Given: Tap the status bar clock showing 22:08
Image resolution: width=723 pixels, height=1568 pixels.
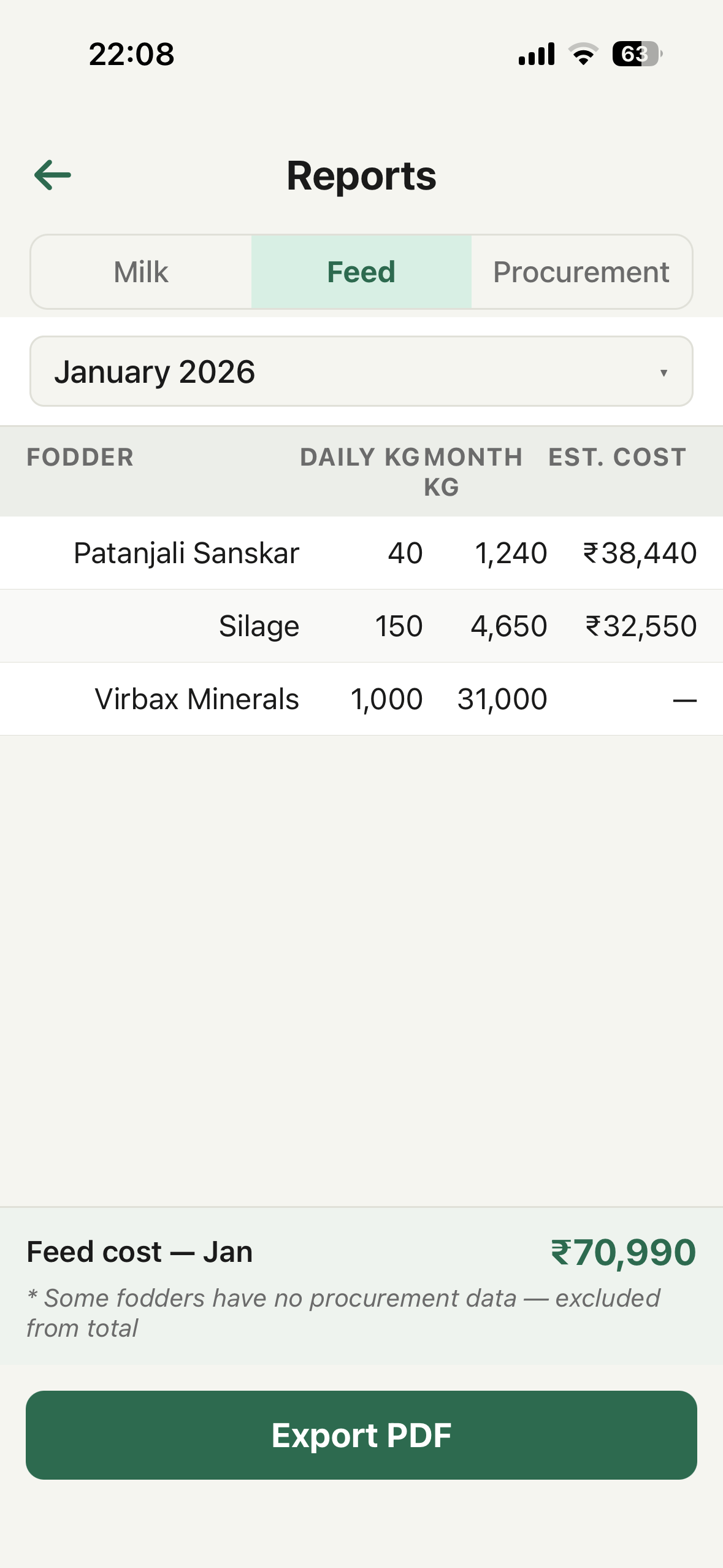Looking at the screenshot, I should (x=131, y=54).
